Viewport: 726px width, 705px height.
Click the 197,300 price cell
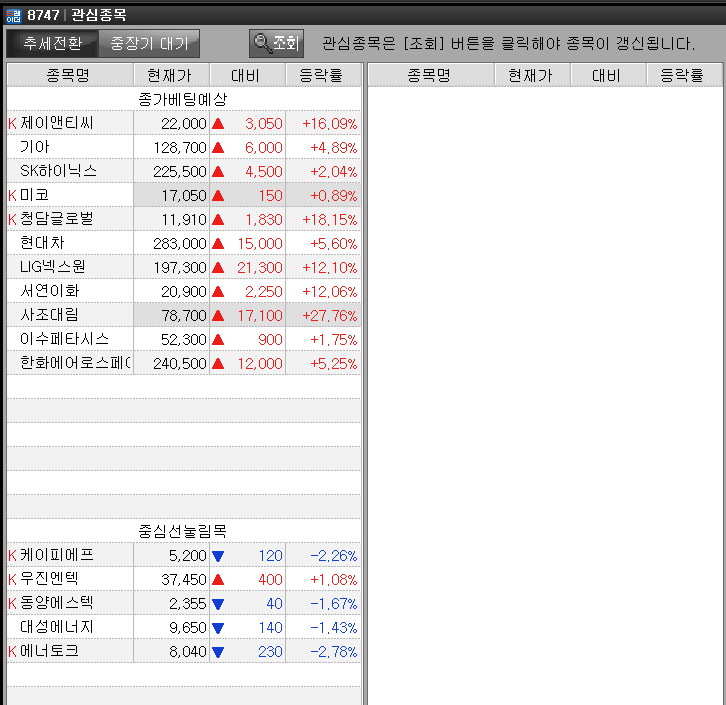coord(171,268)
